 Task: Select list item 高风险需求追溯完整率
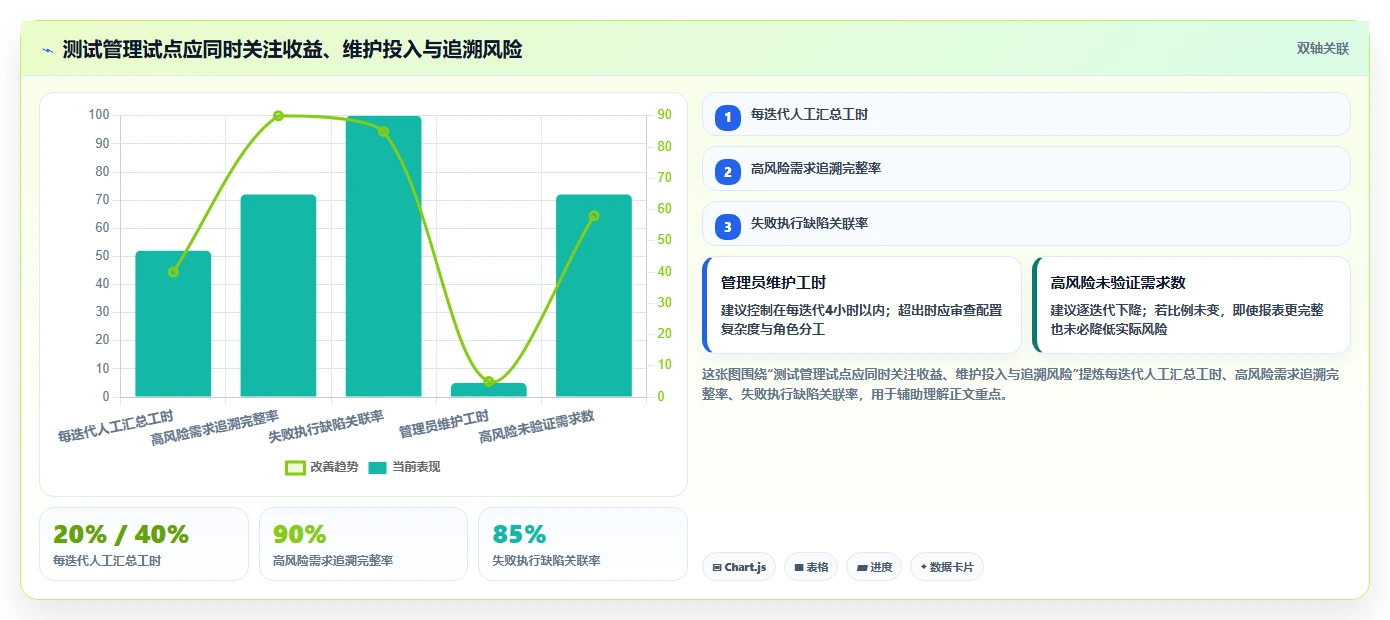[x=1026, y=169]
